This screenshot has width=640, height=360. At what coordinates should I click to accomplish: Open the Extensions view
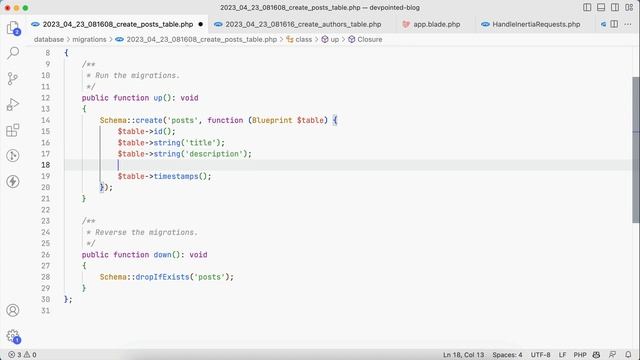tap(13, 130)
